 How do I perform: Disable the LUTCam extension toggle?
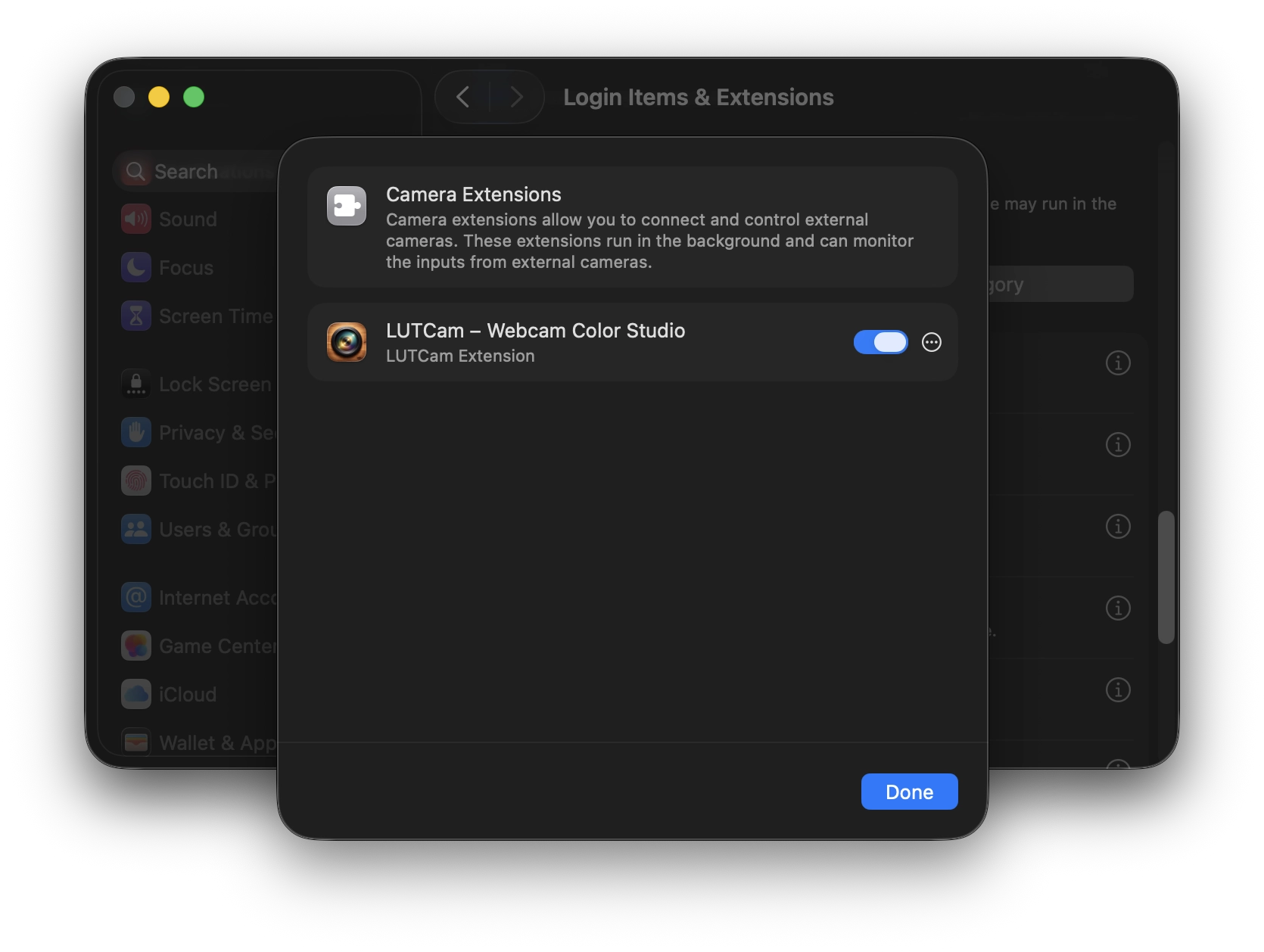pyautogui.click(x=880, y=342)
